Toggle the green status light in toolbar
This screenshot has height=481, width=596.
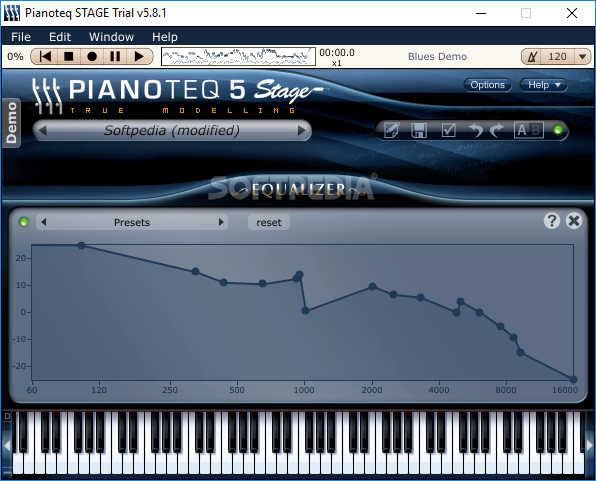coord(558,130)
